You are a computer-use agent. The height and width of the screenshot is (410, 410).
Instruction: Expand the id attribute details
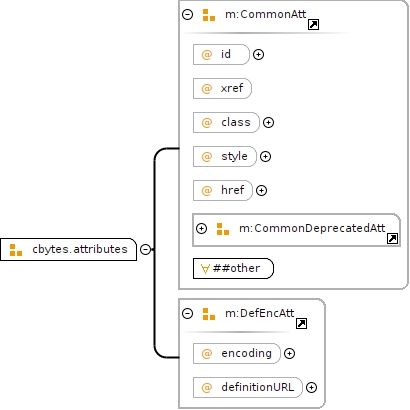(x=258, y=55)
